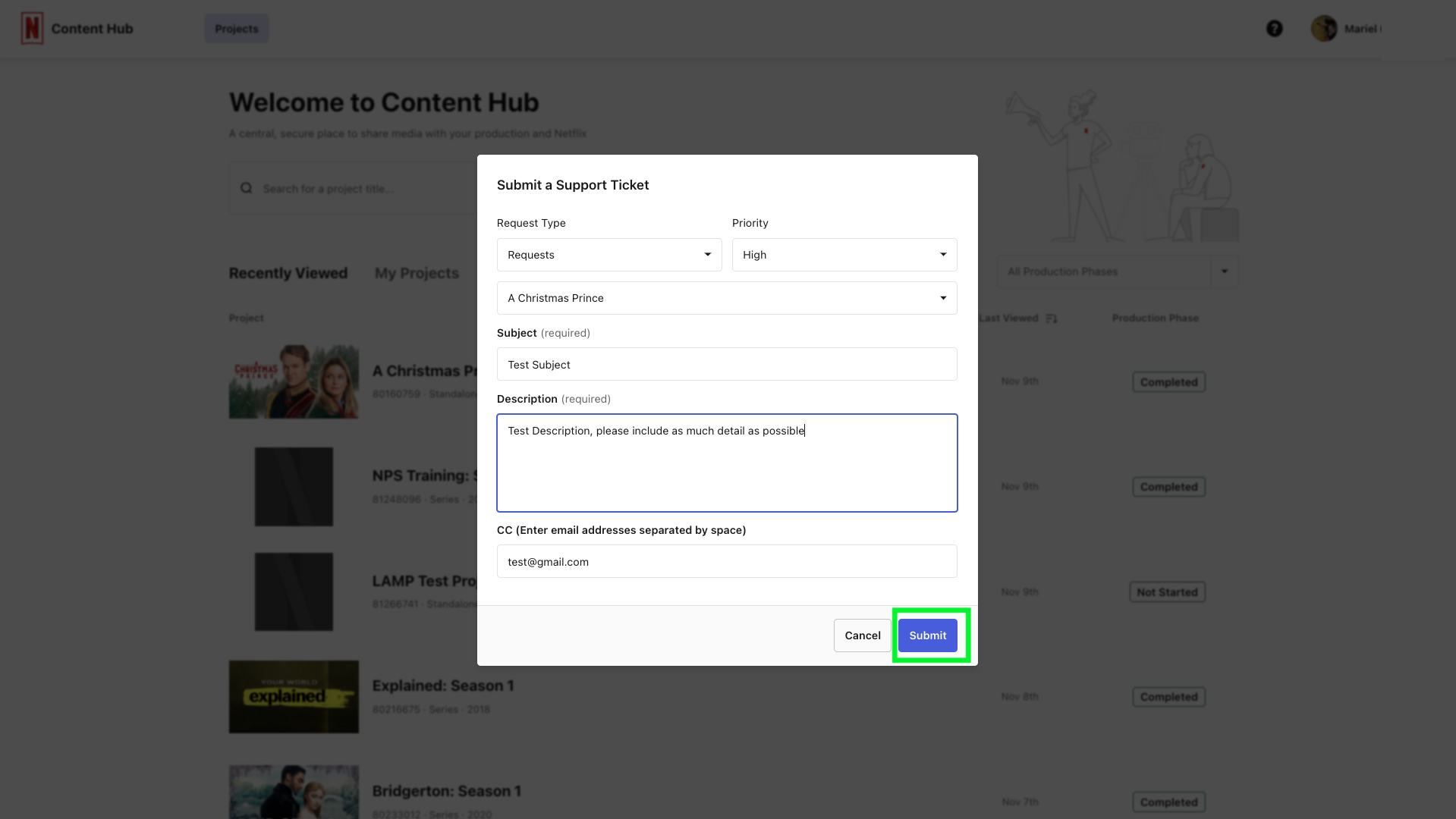Click the Not Started badge for LAMP Test
The height and width of the screenshot is (819, 1456).
pos(1167,592)
